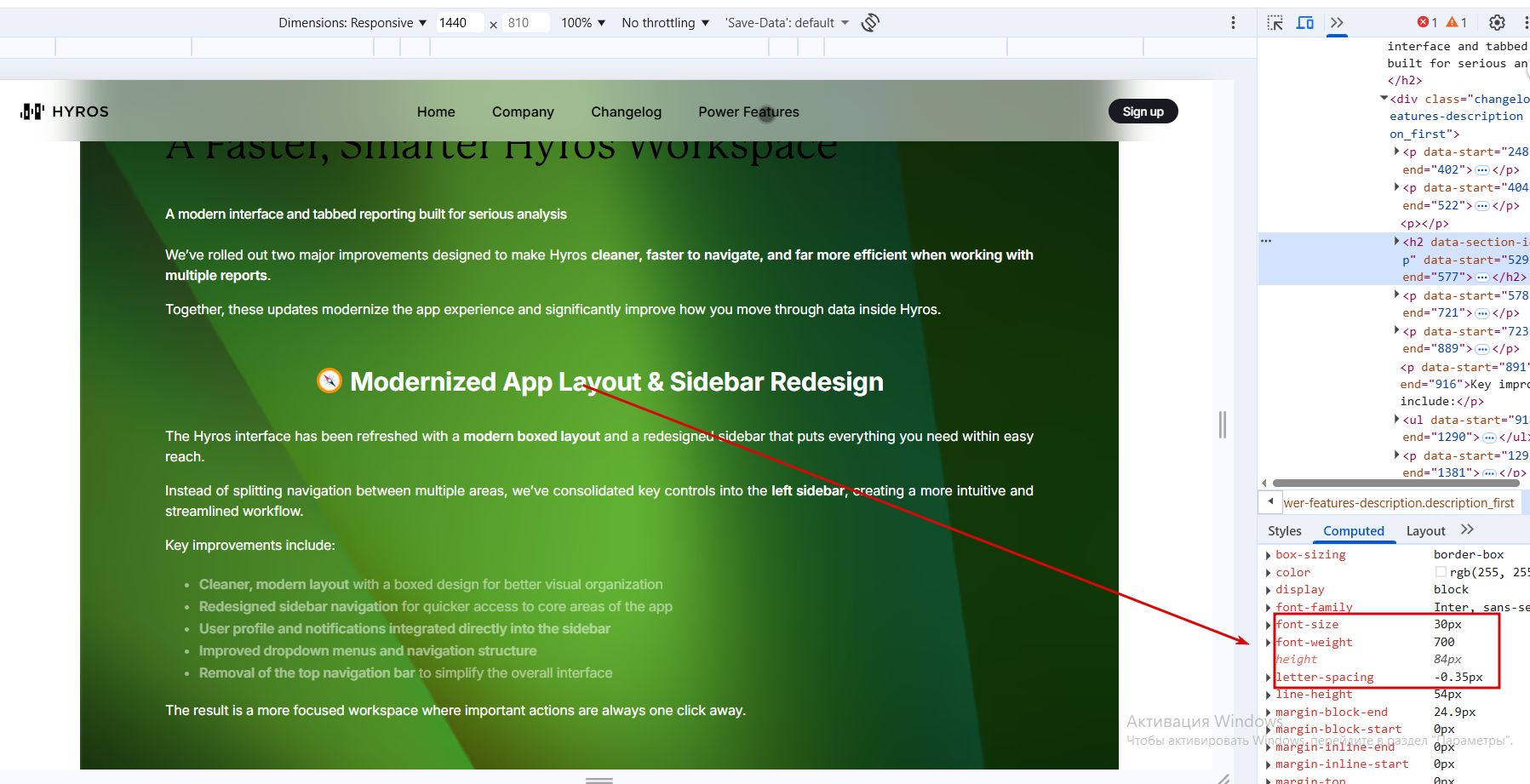Select the Computed tab
Image resolution: width=1530 pixels, height=784 pixels.
click(x=1354, y=530)
